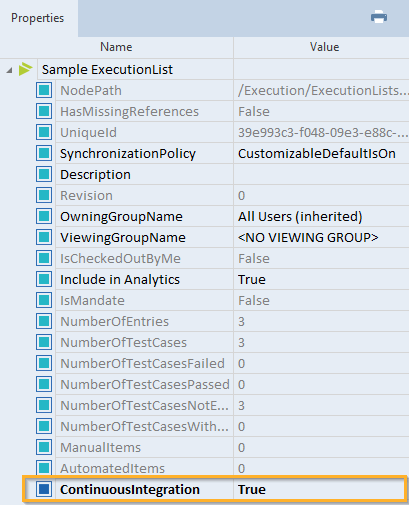Click the OwningGroupName property icon
The width and height of the screenshot is (409, 505).
click(x=44, y=216)
